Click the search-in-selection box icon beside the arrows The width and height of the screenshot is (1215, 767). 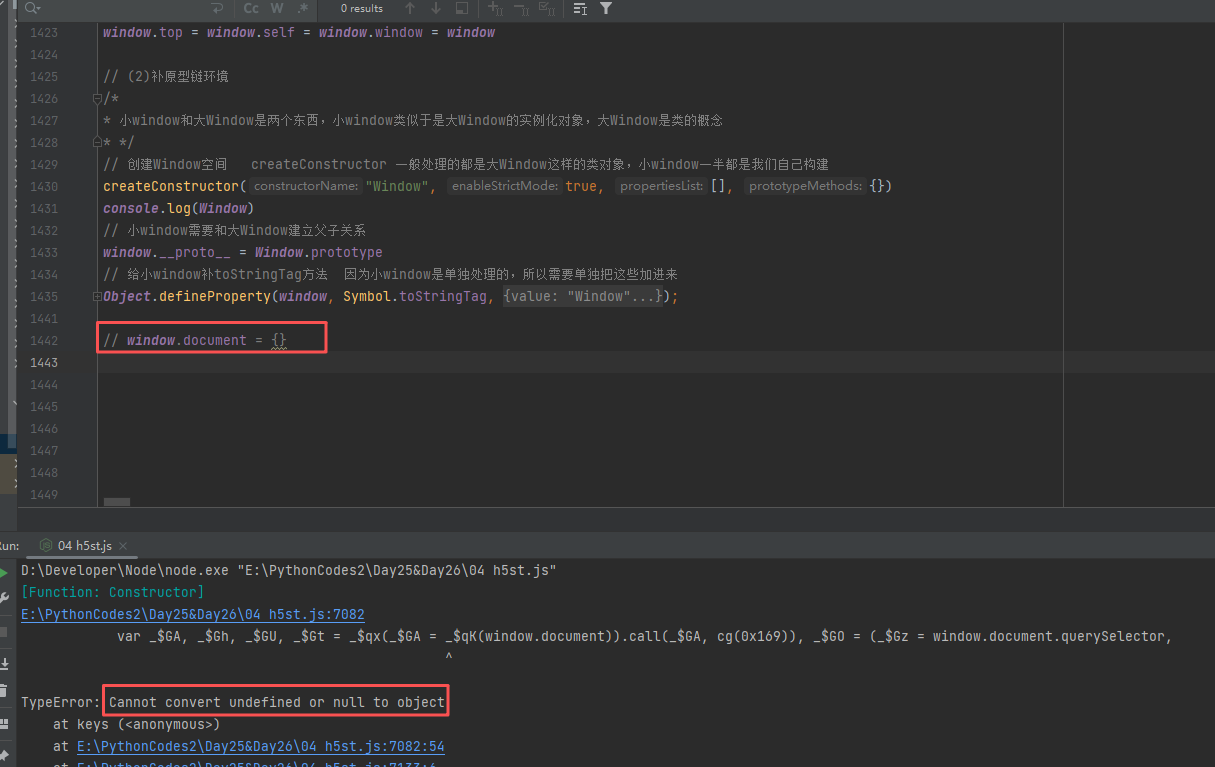[x=461, y=8]
